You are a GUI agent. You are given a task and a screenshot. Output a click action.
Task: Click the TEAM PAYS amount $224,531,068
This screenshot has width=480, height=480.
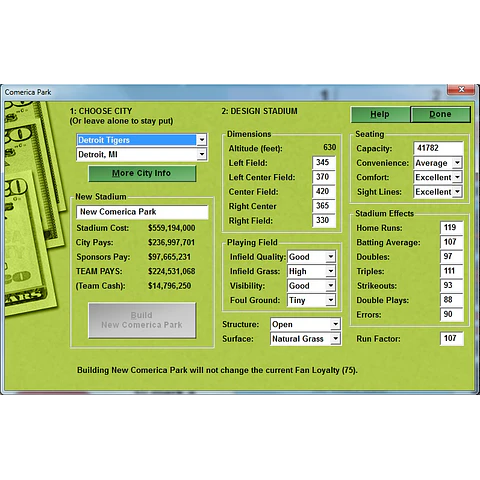coord(172,271)
